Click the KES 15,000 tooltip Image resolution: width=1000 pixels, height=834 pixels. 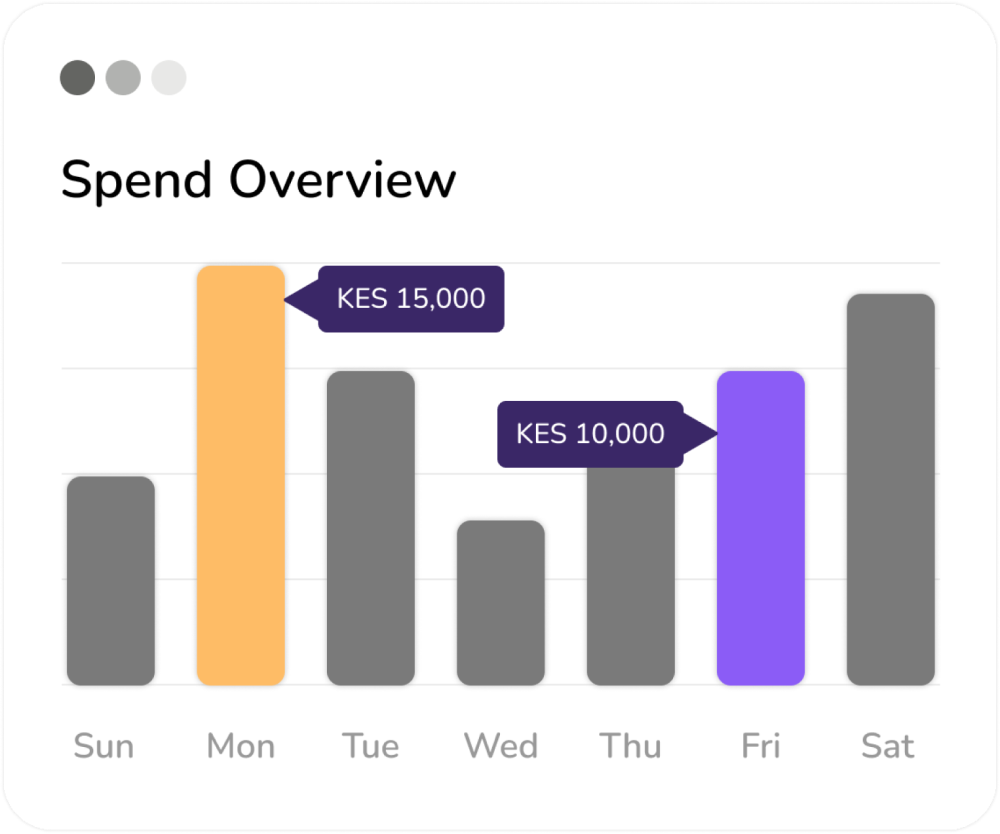410,298
